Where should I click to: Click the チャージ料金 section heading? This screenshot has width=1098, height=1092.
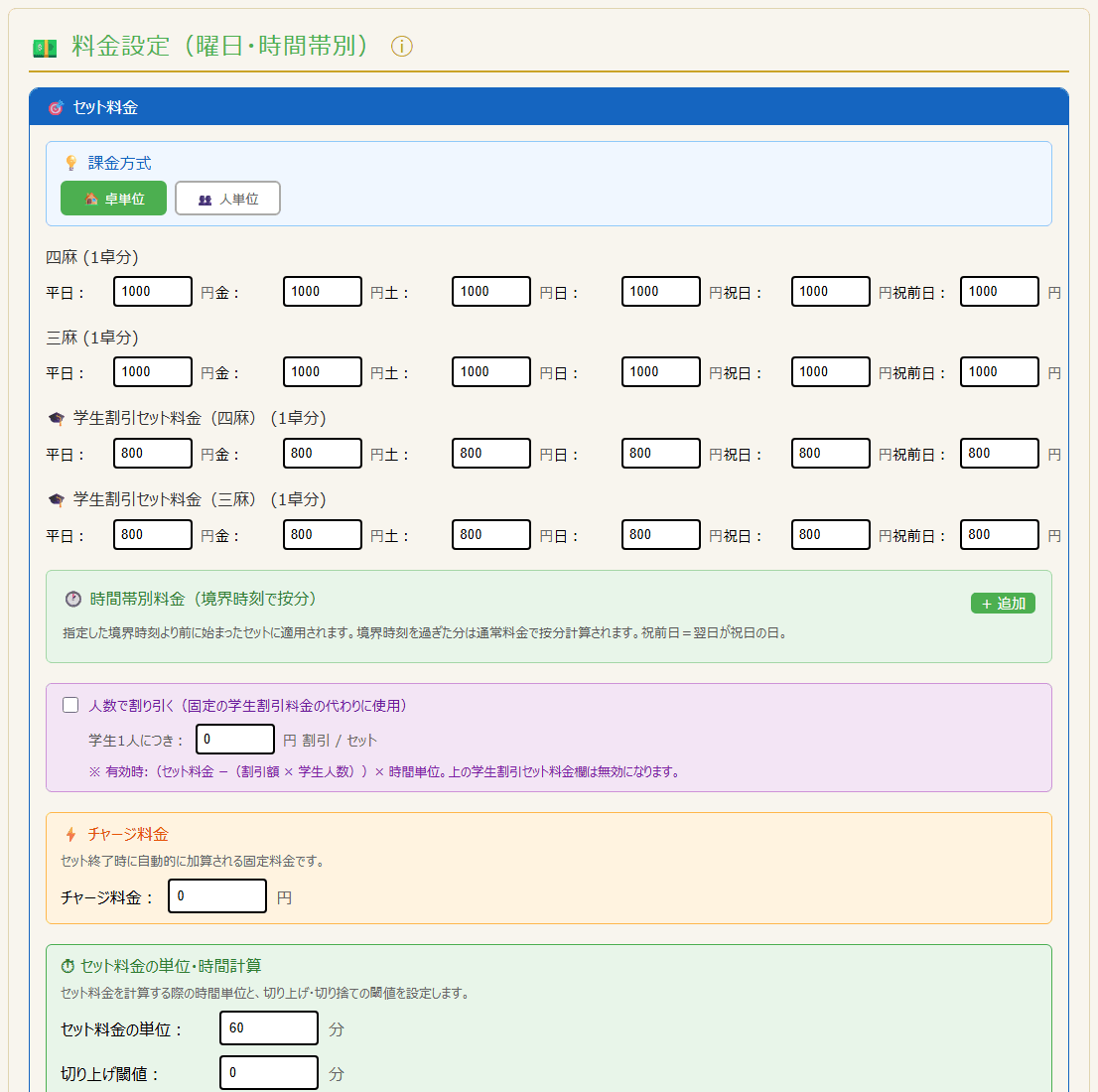[x=128, y=834]
